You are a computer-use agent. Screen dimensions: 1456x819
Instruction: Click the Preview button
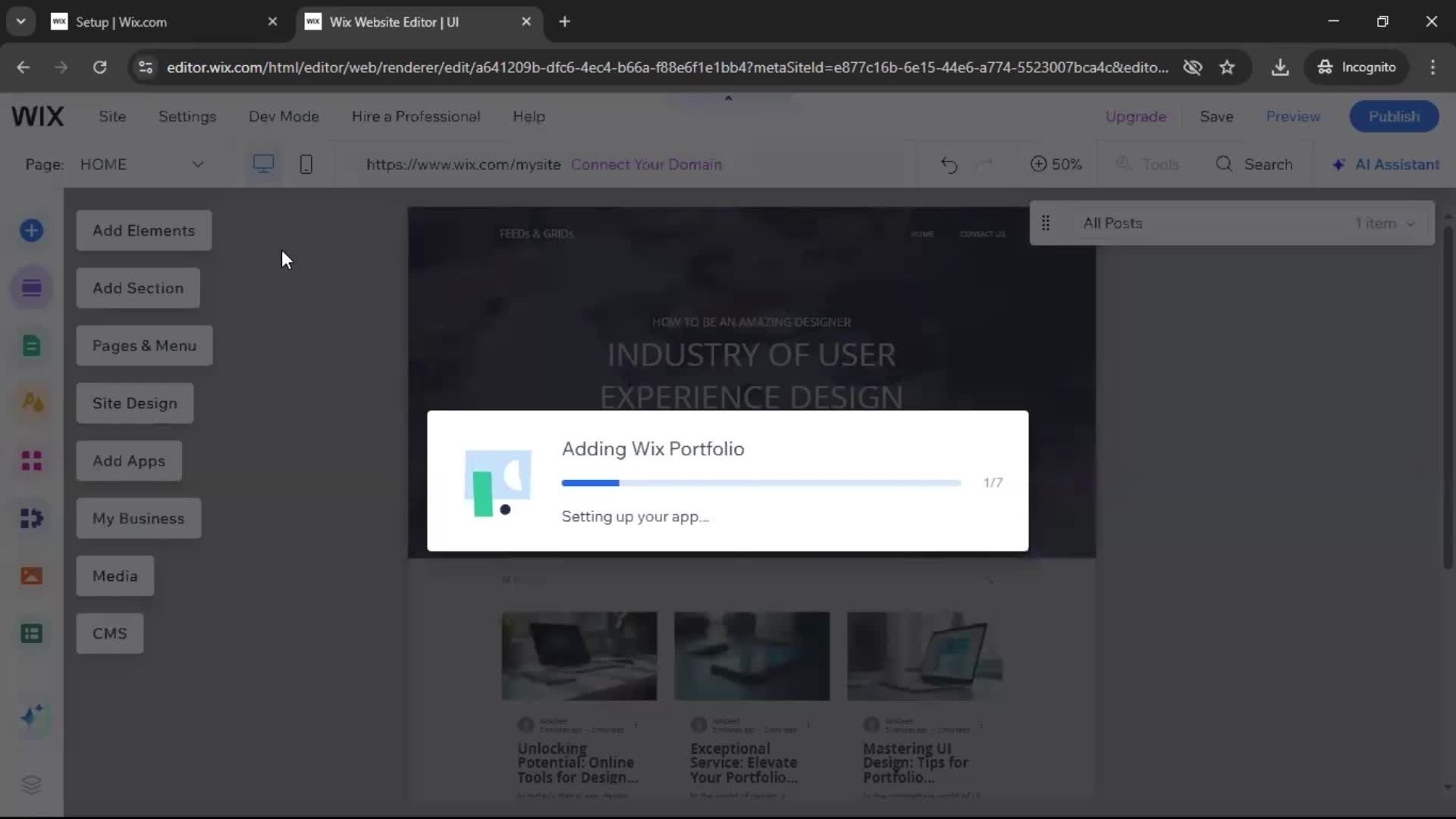click(x=1293, y=116)
